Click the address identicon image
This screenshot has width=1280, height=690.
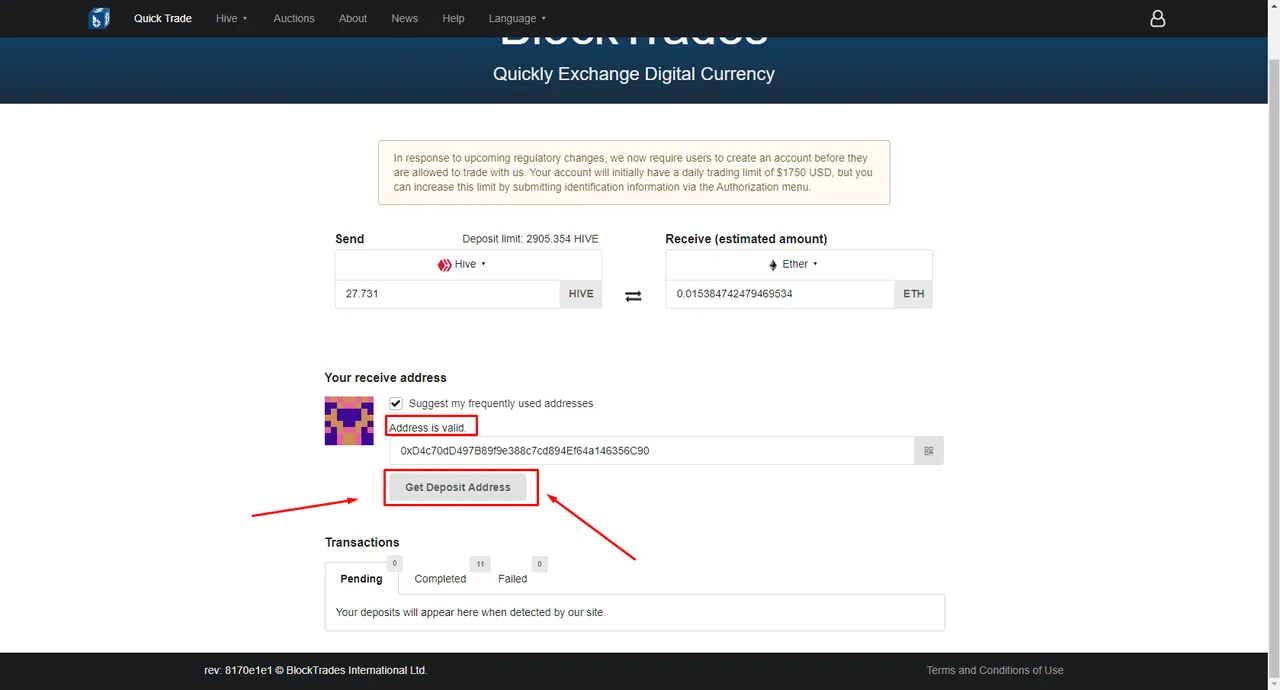(349, 420)
